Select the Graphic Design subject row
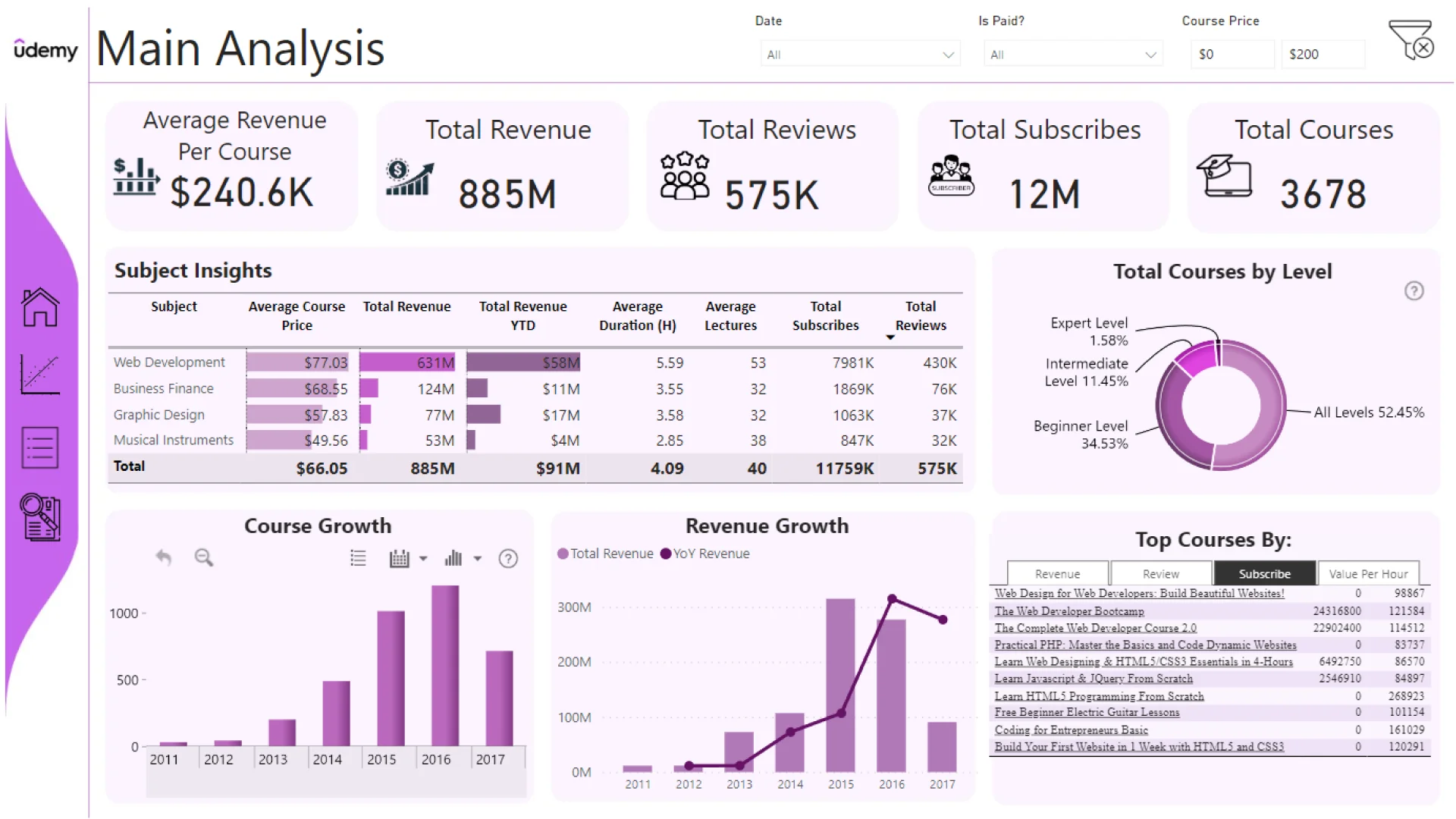Image resolution: width=1456 pixels, height=819 pixels. [535, 415]
